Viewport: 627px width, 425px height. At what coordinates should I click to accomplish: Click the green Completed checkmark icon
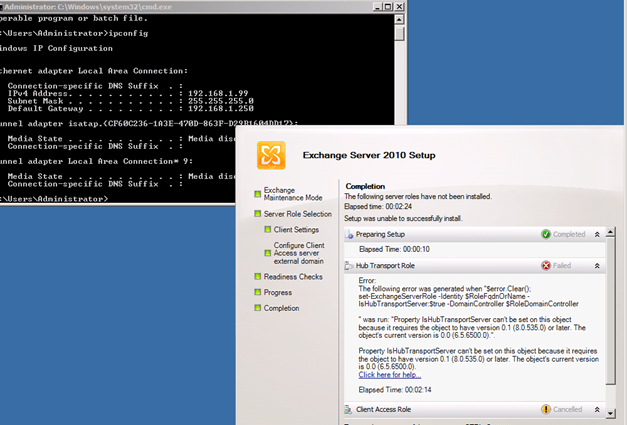point(546,234)
